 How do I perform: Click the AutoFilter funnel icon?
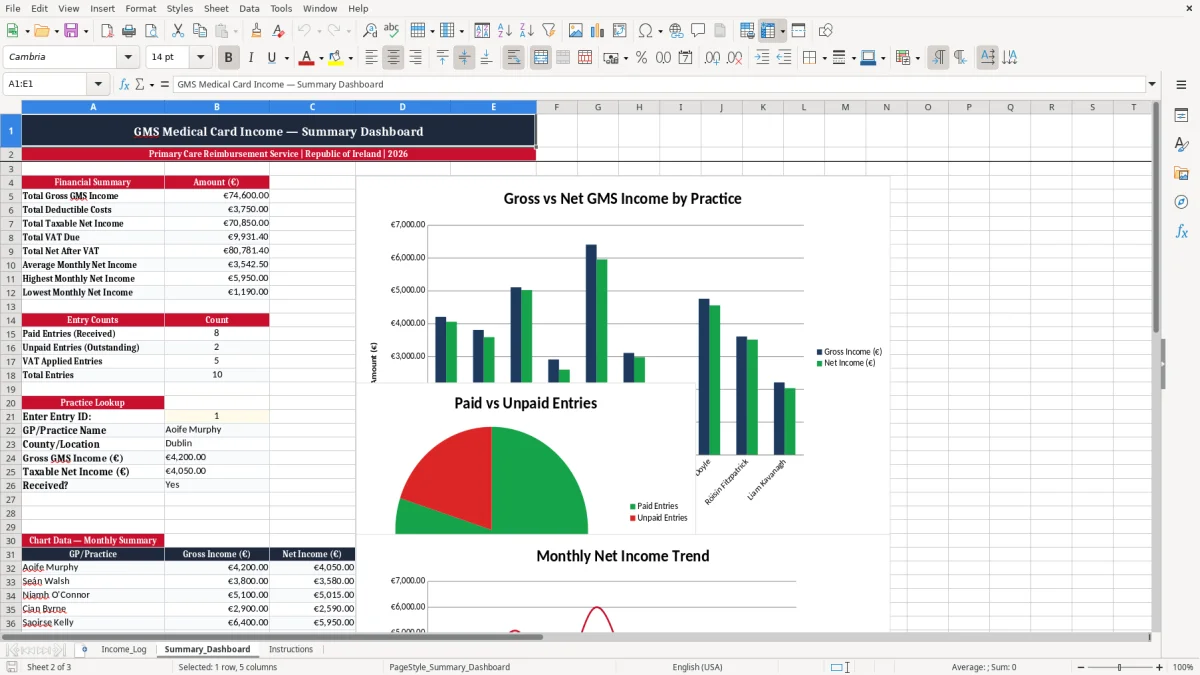tap(548, 31)
